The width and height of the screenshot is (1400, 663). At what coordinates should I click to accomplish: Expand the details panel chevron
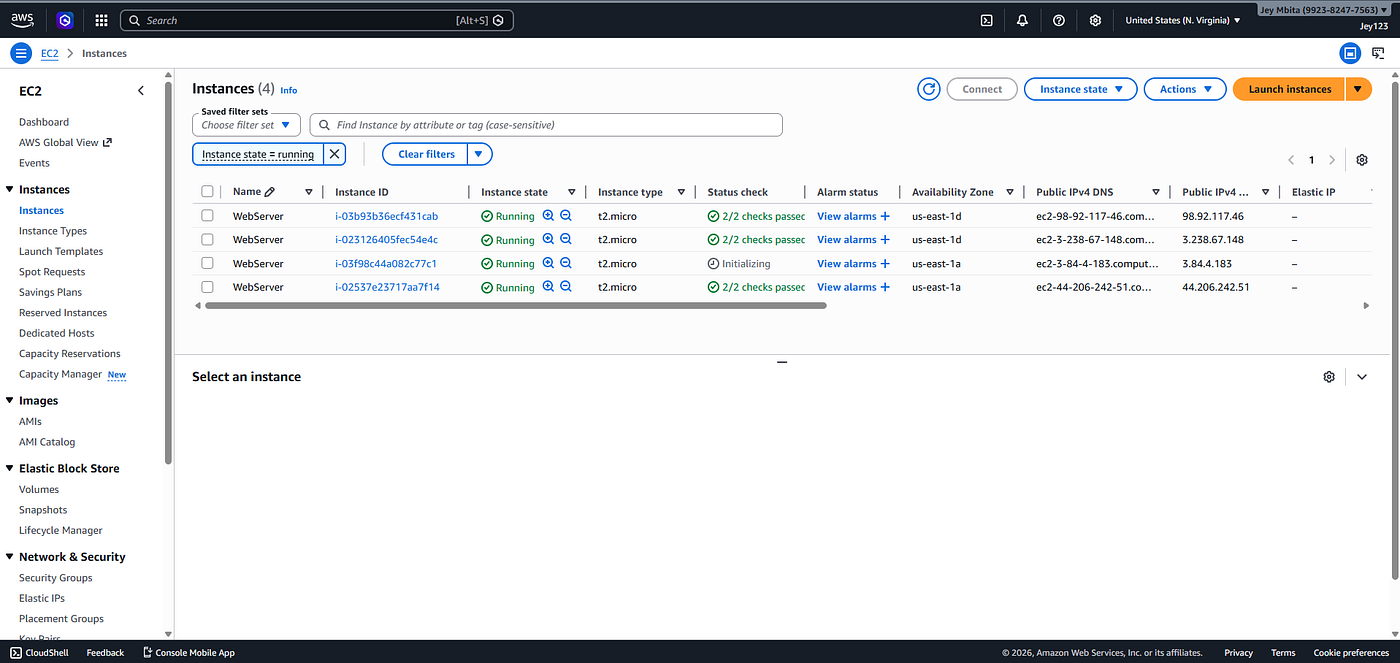click(1362, 377)
